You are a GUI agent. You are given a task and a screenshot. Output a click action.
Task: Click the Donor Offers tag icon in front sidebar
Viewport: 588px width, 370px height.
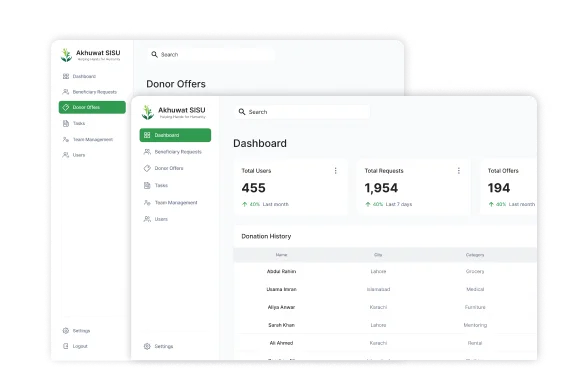[x=147, y=168]
